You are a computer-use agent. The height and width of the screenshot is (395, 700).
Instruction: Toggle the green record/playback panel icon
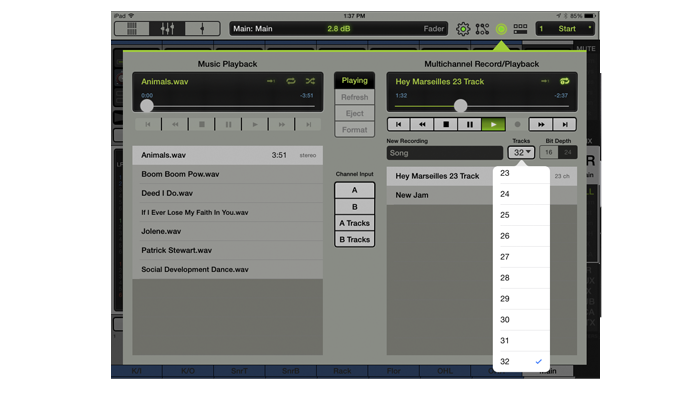coord(501,29)
